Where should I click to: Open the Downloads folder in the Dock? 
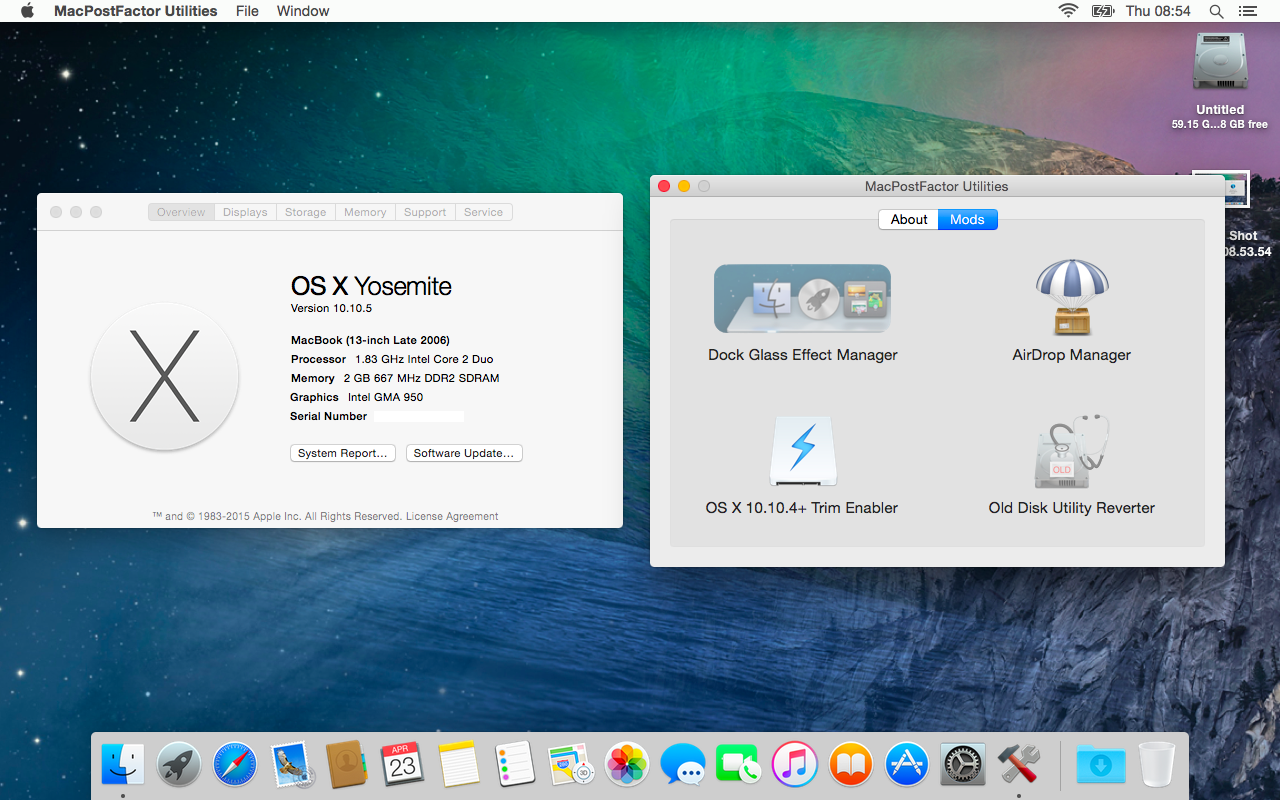[1100, 765]
